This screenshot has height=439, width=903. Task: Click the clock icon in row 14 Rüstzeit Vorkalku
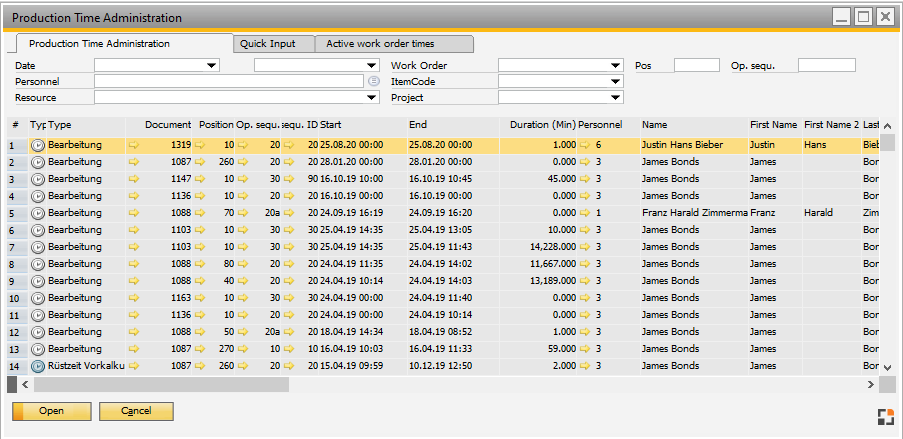(x=38, y=366)
